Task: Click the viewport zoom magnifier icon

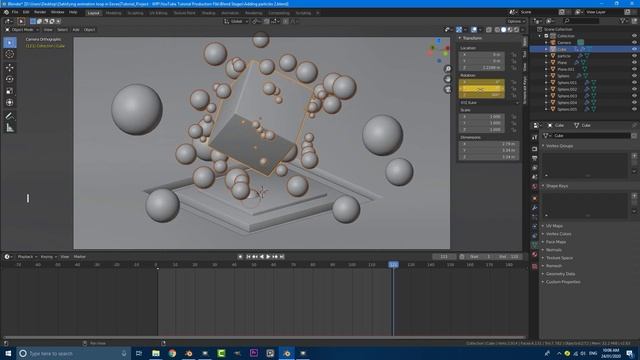Action: pos(448,69)
